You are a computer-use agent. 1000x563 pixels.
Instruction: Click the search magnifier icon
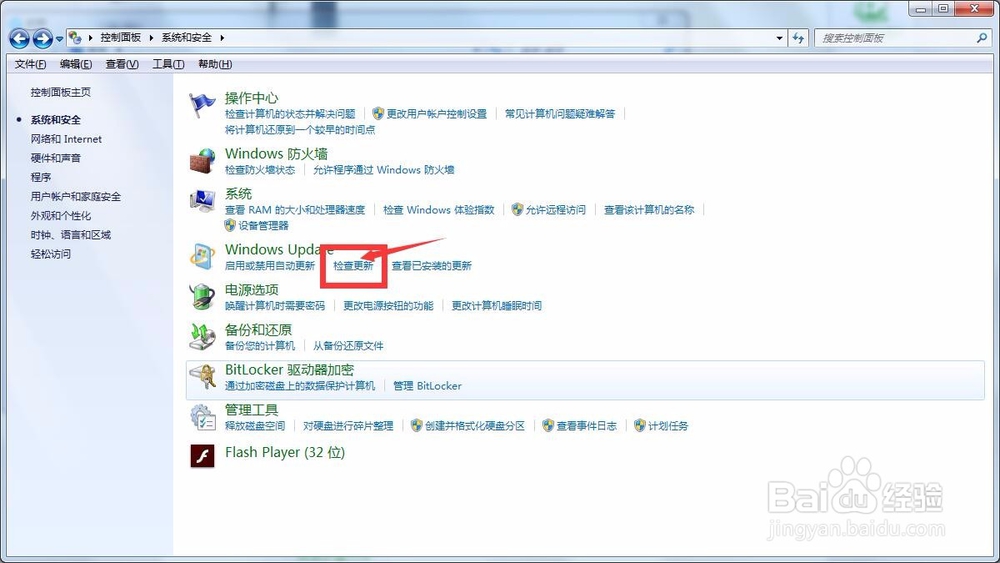982,38
